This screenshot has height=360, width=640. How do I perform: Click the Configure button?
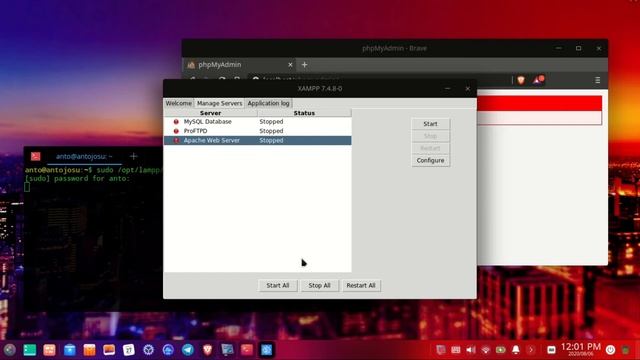pyautogui.click(x=431, y=160)
